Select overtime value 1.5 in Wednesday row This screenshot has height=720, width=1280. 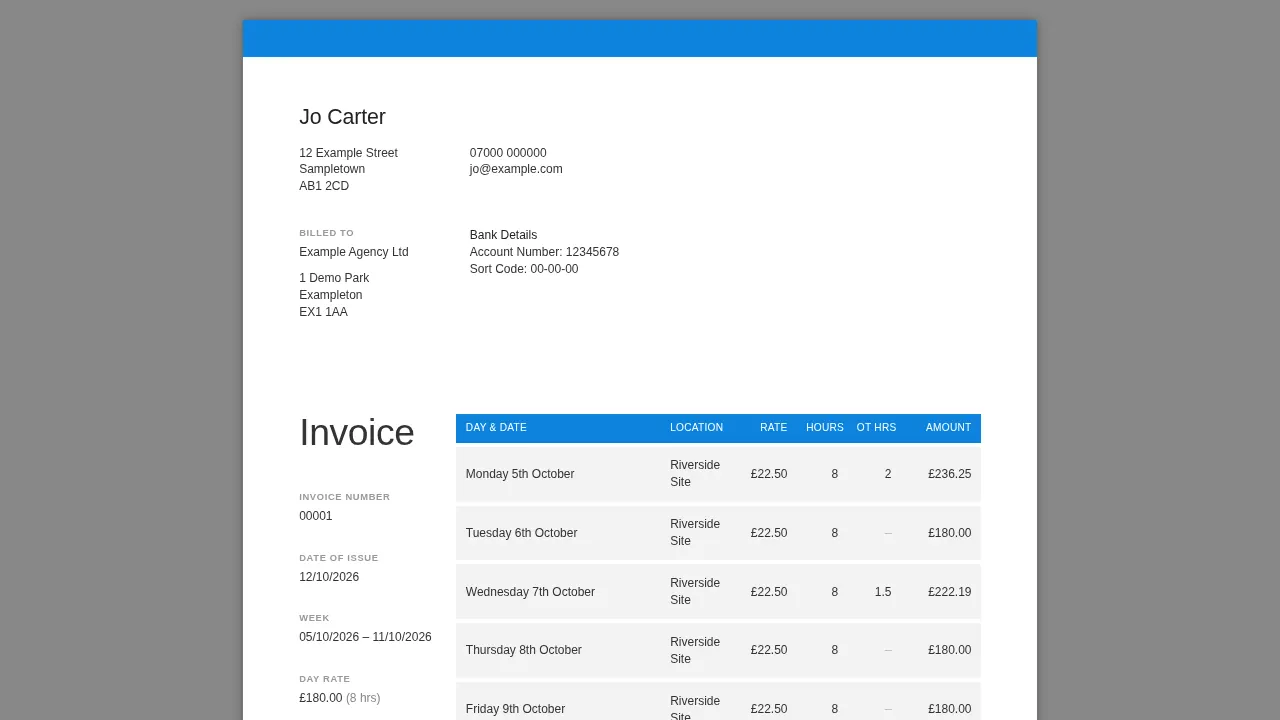(x=883, y=592)
